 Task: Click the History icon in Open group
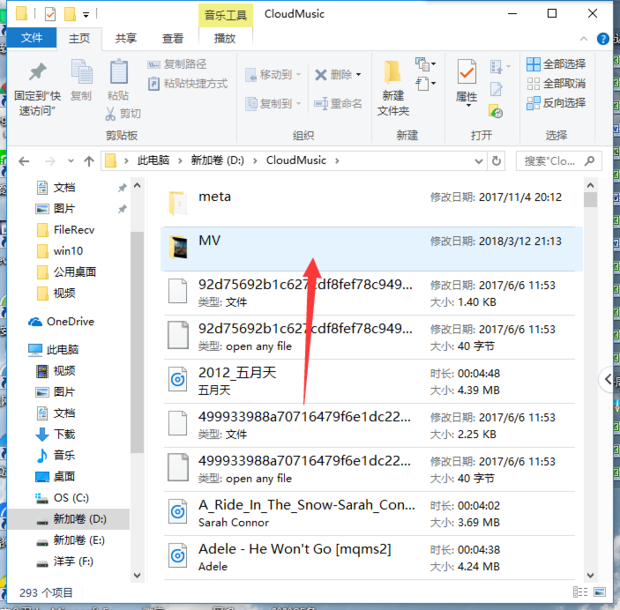[496, 111]
